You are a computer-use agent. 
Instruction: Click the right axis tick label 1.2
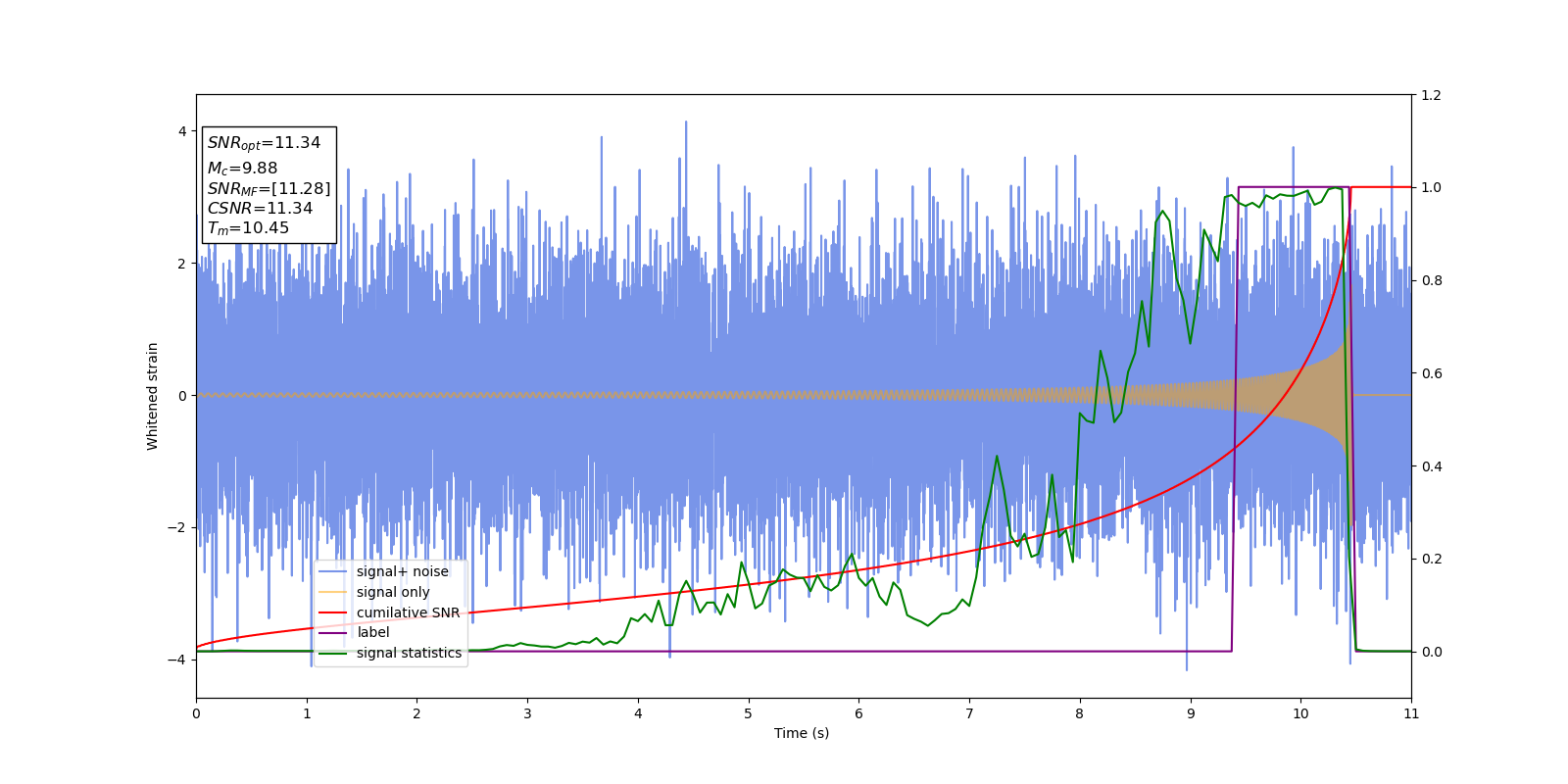point(1431,95)
